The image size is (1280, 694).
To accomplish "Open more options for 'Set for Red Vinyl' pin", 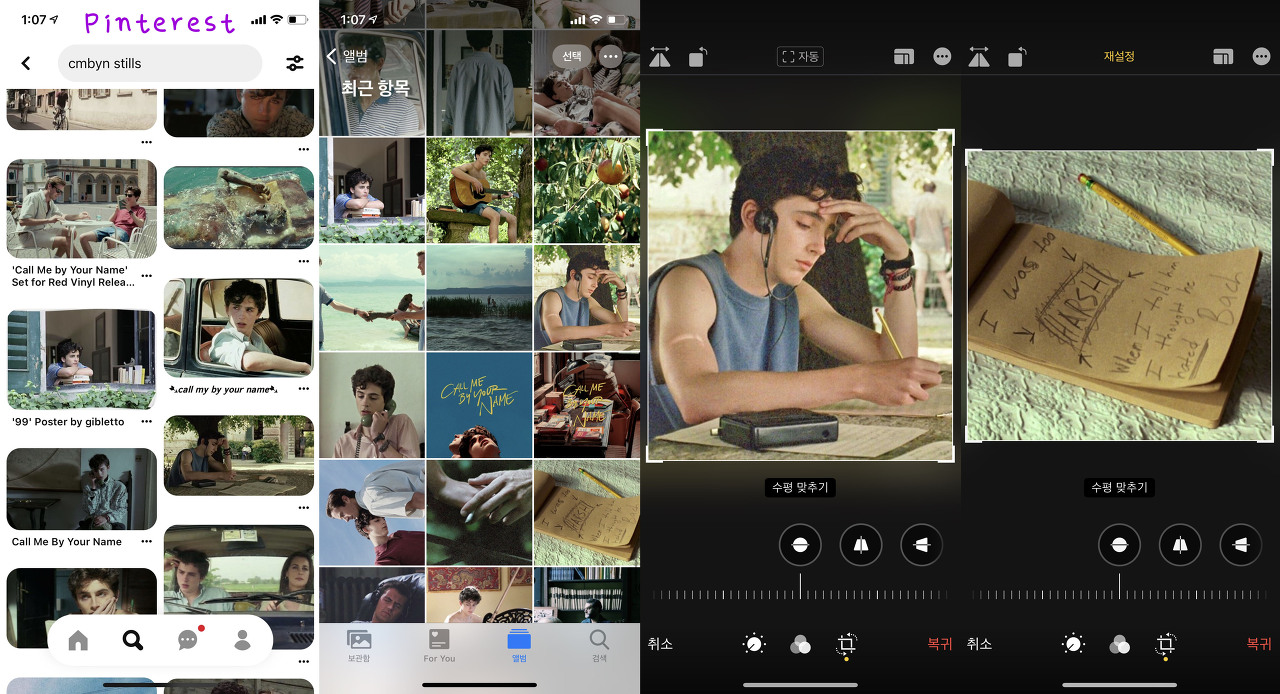I will pyautogui.click(x=147, y=276).
